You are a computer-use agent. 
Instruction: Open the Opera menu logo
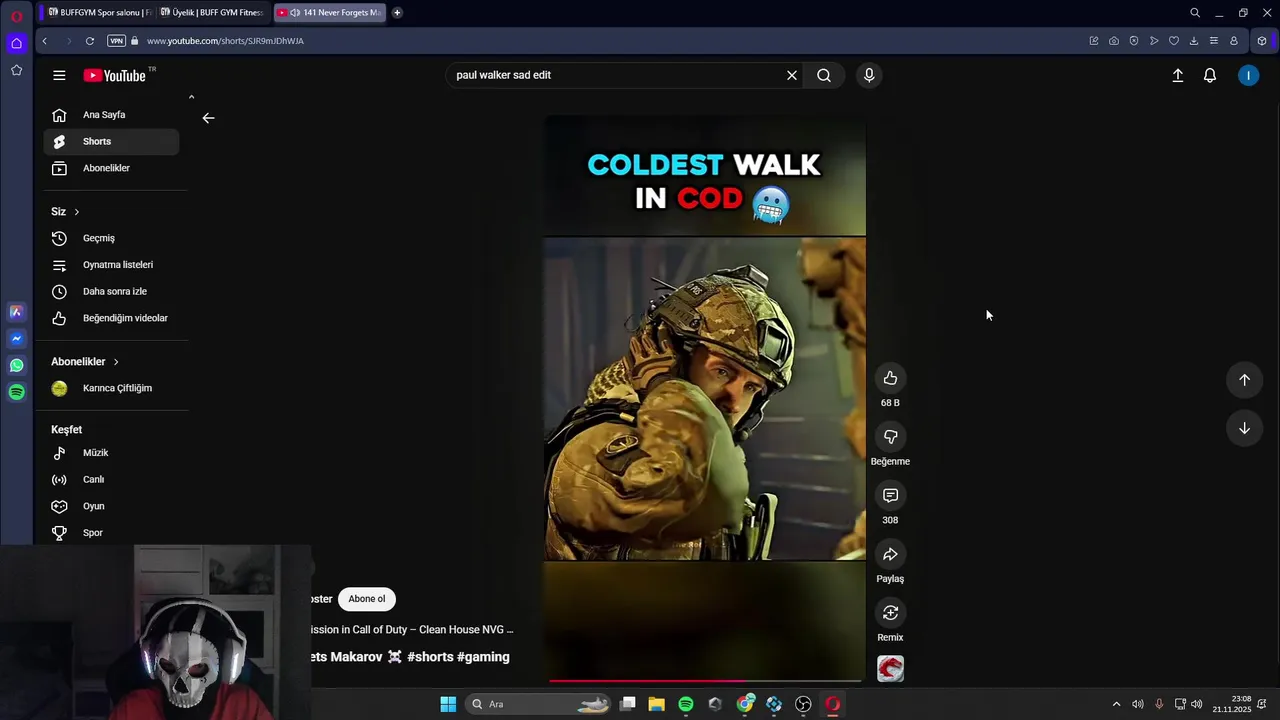(x=16, y=16)
